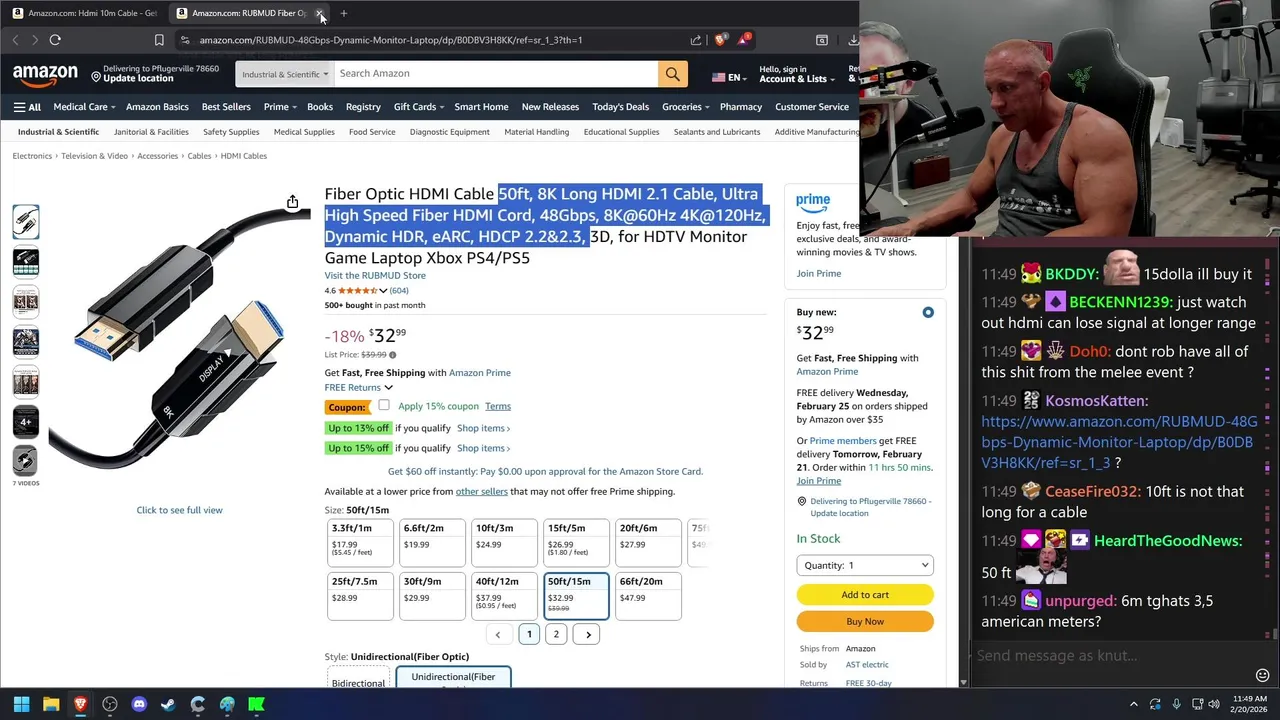
Task: Open the Prime nav dropdown
Action: point(279,107)
